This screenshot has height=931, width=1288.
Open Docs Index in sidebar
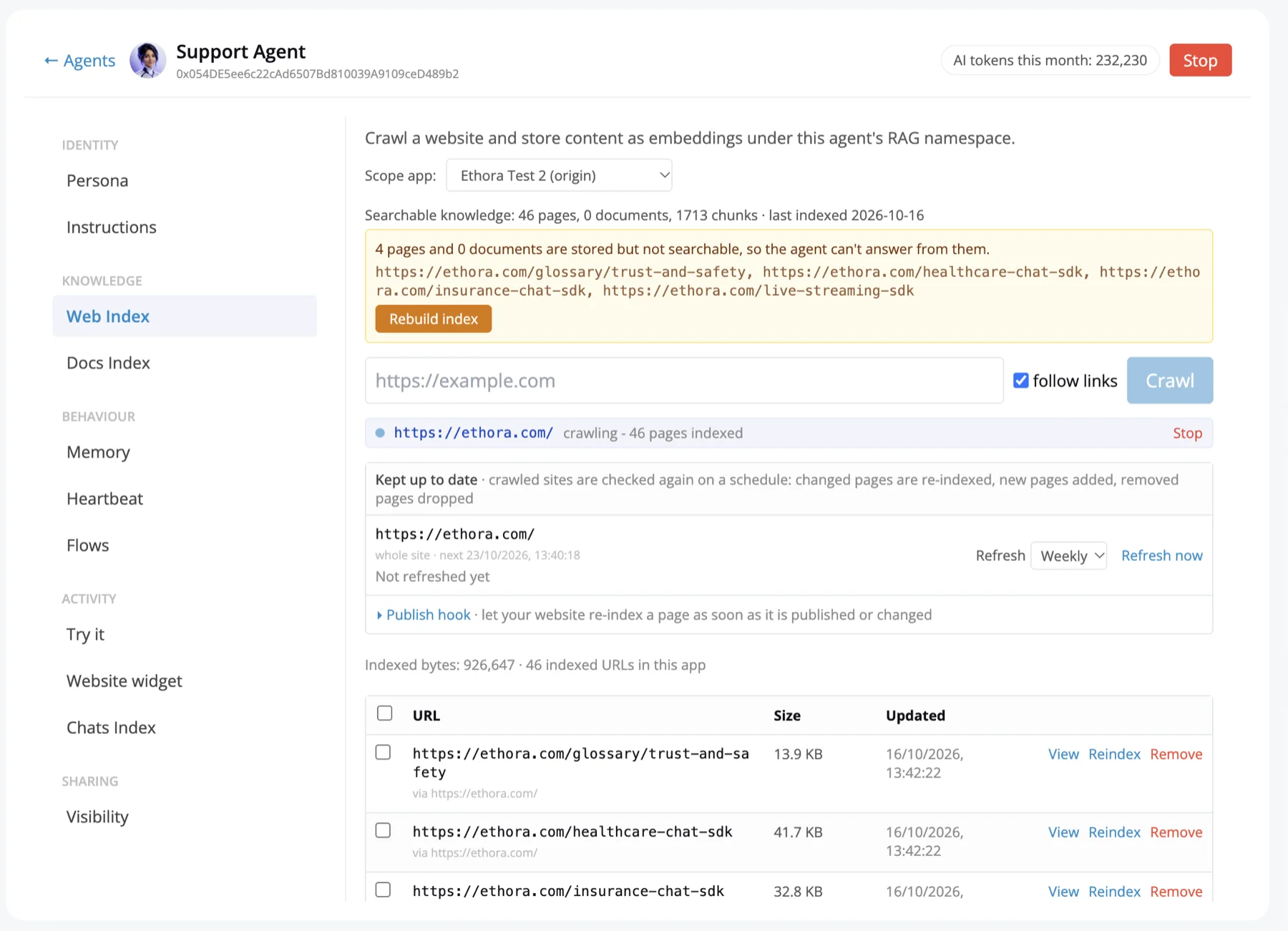(x=185, y=363)
